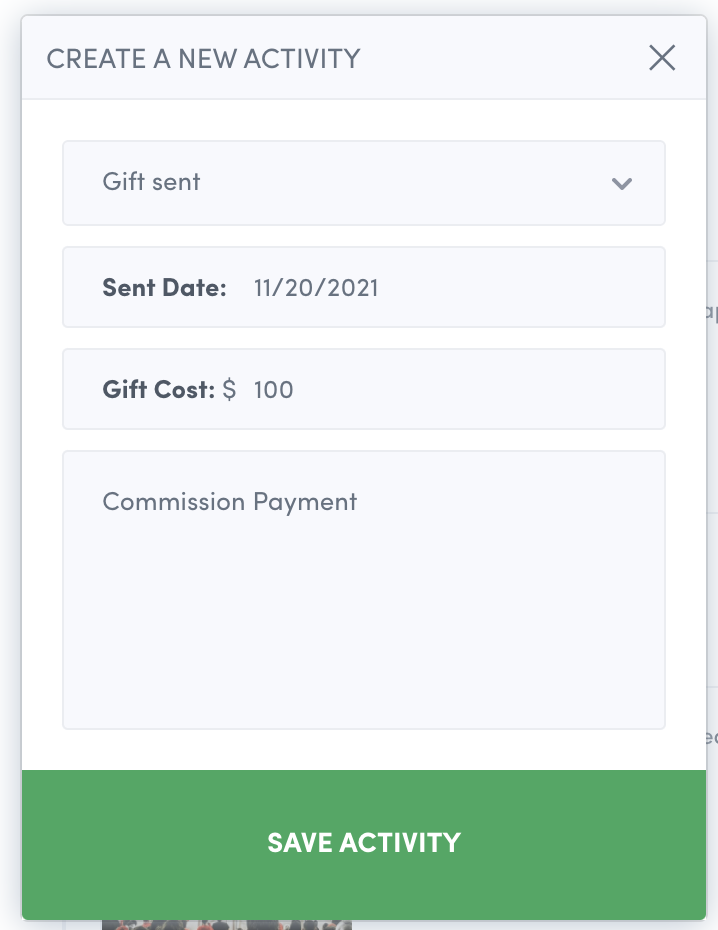This screenshot has height=930, width=718.
Task: Click the bold Gift Cost label
Action: pos(158,389)
